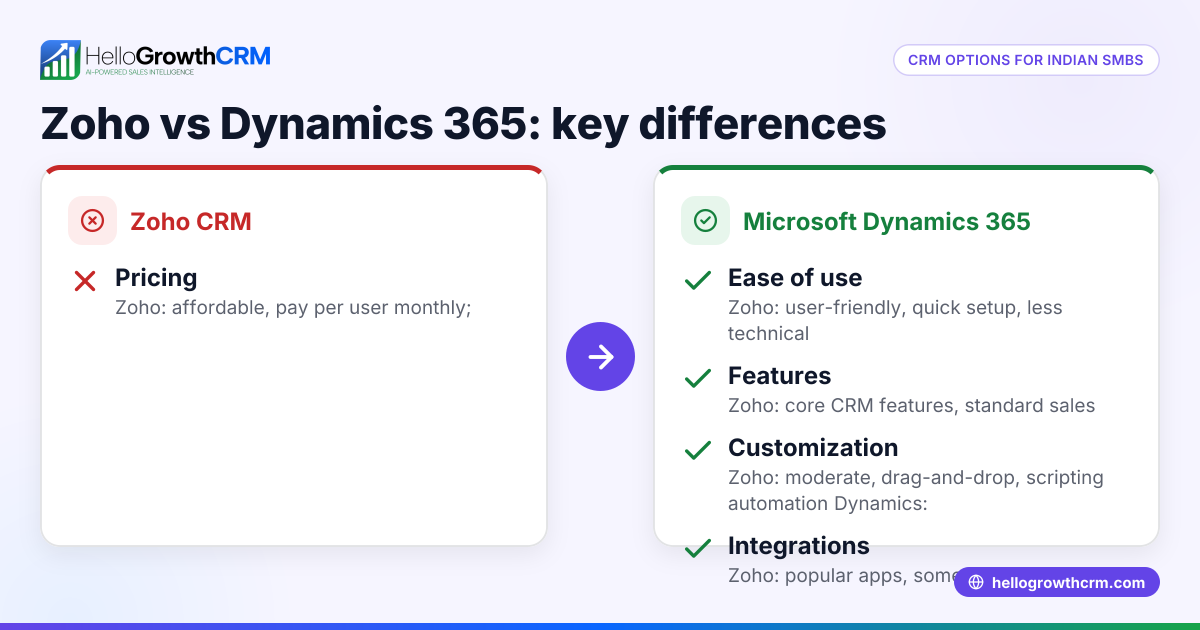Click the Zoho CRM card title
The image size is (1200, 630).
pos(190,221)
